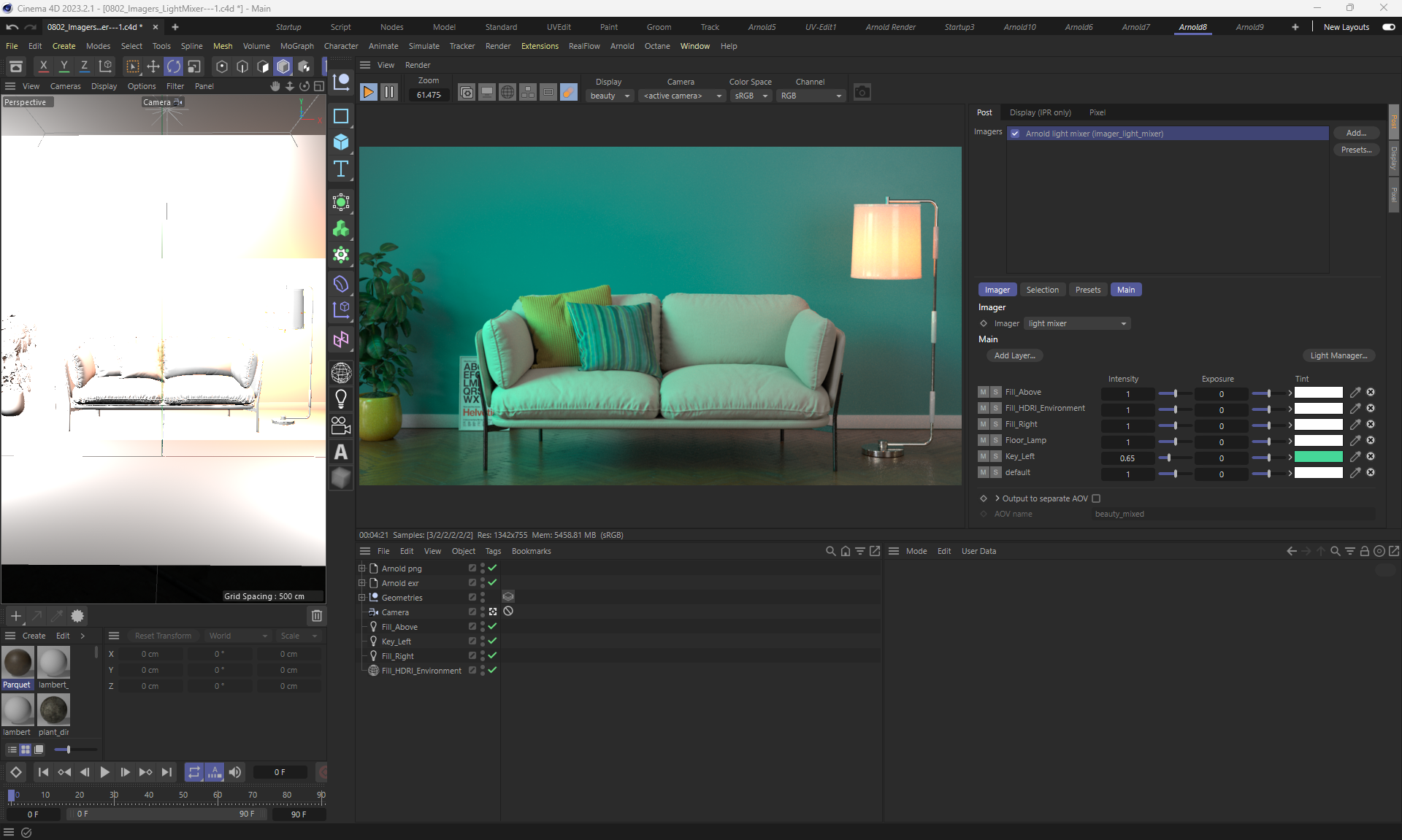The width and height of the screenshot is (1402, 840).
Task: Open the Light Manager... button
Action: 1338,355
